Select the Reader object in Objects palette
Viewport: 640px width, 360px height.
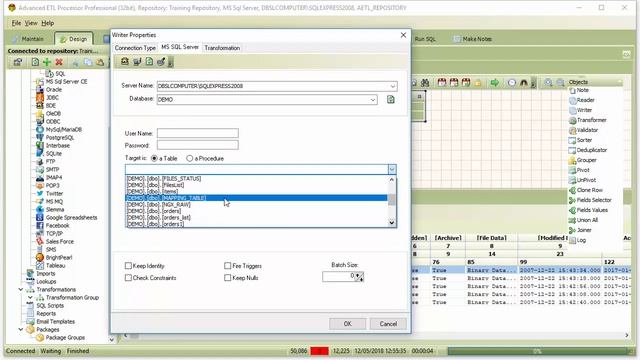[x=582, y=100]
